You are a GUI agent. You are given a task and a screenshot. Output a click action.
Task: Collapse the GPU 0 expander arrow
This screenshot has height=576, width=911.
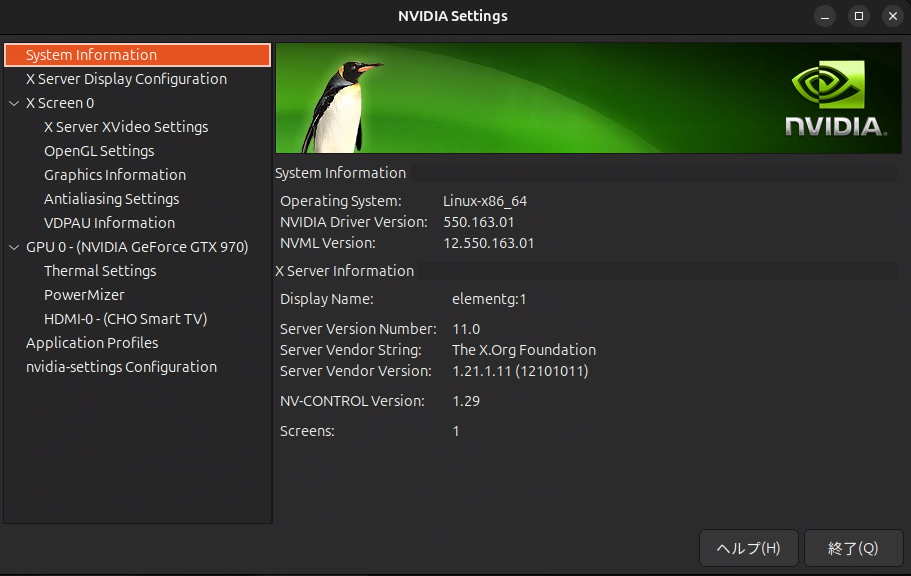point(14,247)
